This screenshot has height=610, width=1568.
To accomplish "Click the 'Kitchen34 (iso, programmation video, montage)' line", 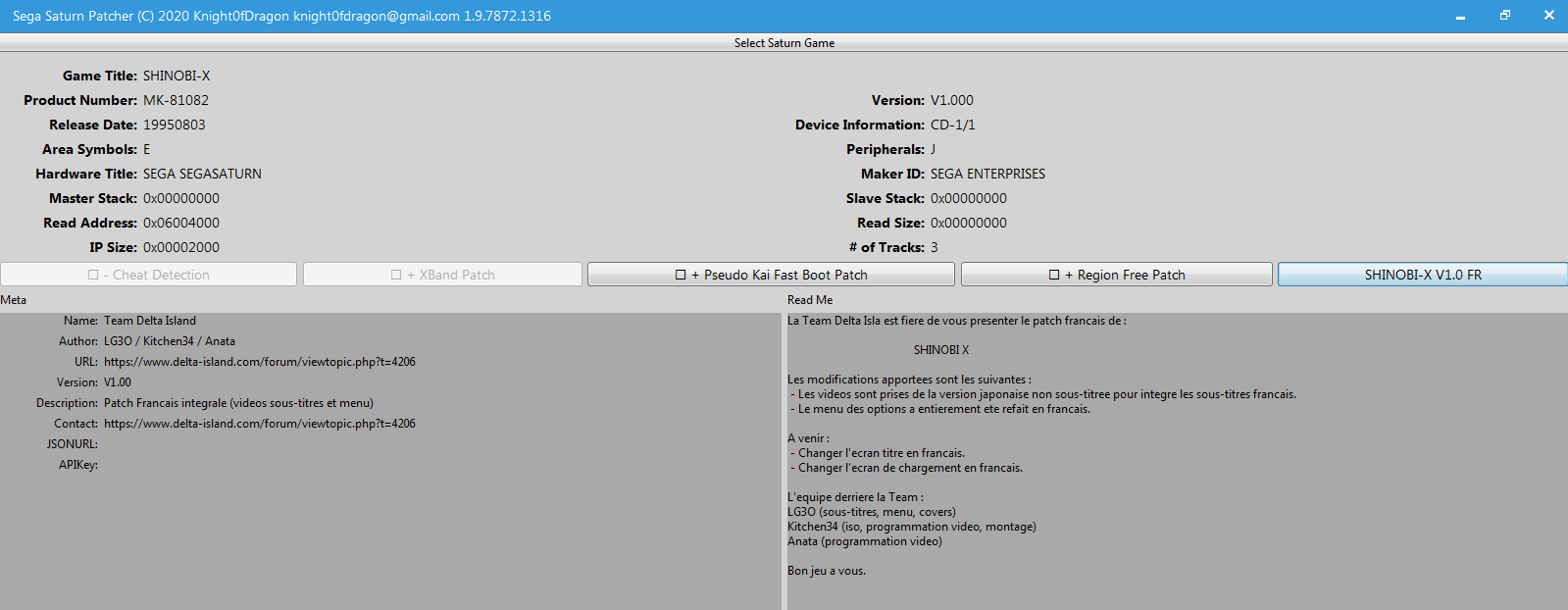I will tap(912, 527).
